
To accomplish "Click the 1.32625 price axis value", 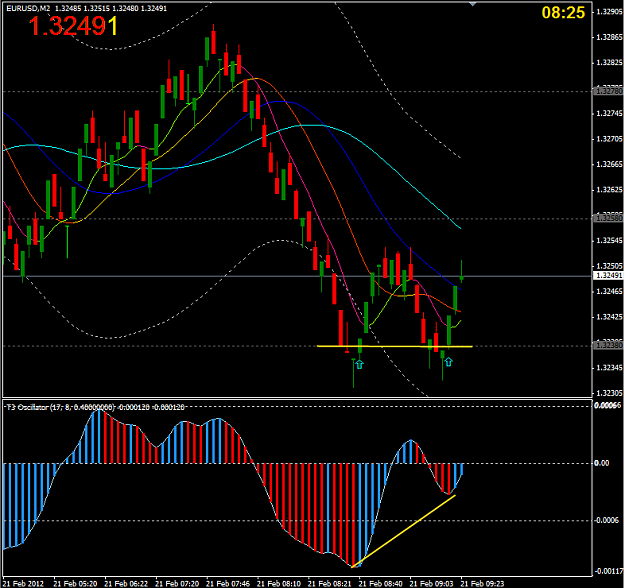I will tap(609, 190).
